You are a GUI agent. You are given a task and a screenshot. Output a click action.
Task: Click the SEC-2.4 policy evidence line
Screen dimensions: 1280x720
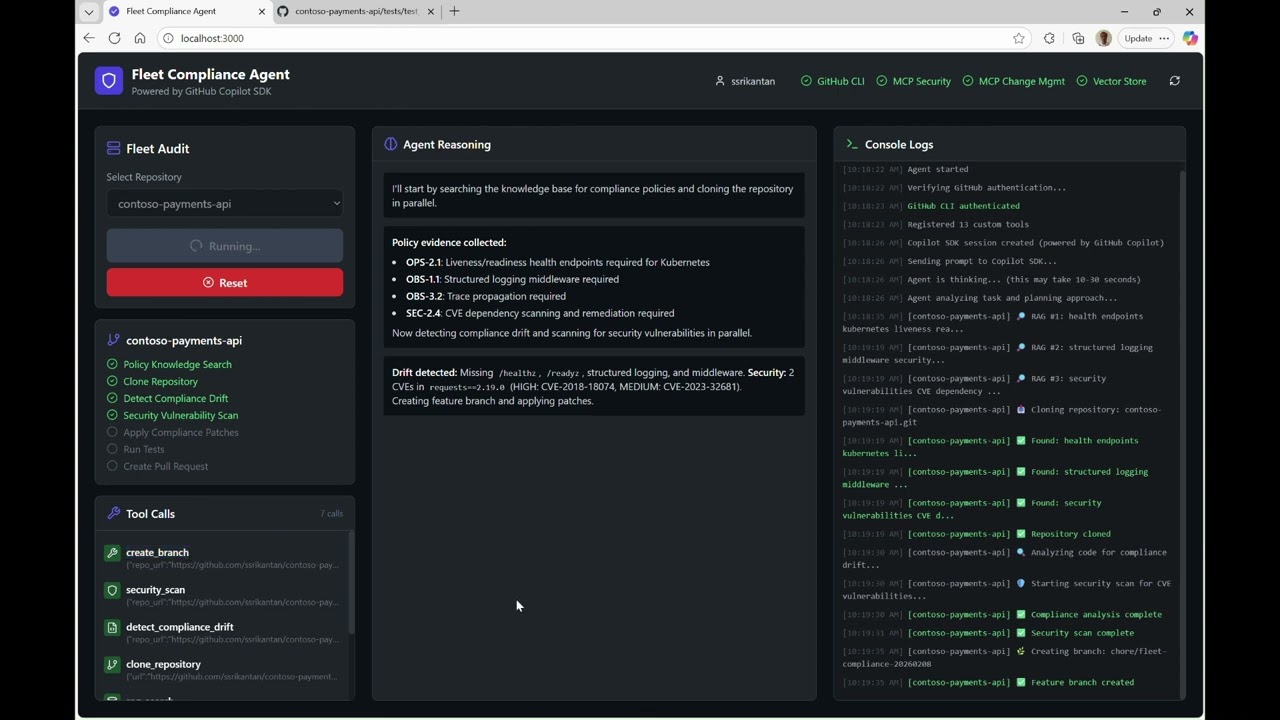(x=540, y=313)
